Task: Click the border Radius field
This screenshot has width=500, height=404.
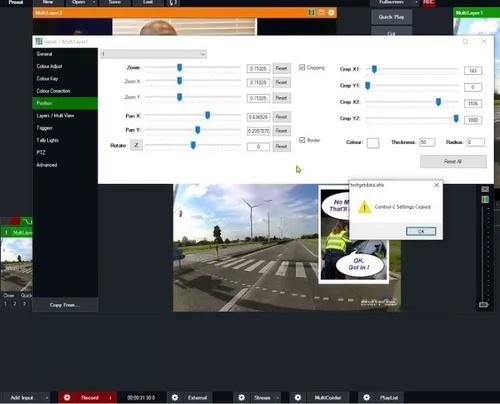Action: pyautogui.click(x=476, y=142)
